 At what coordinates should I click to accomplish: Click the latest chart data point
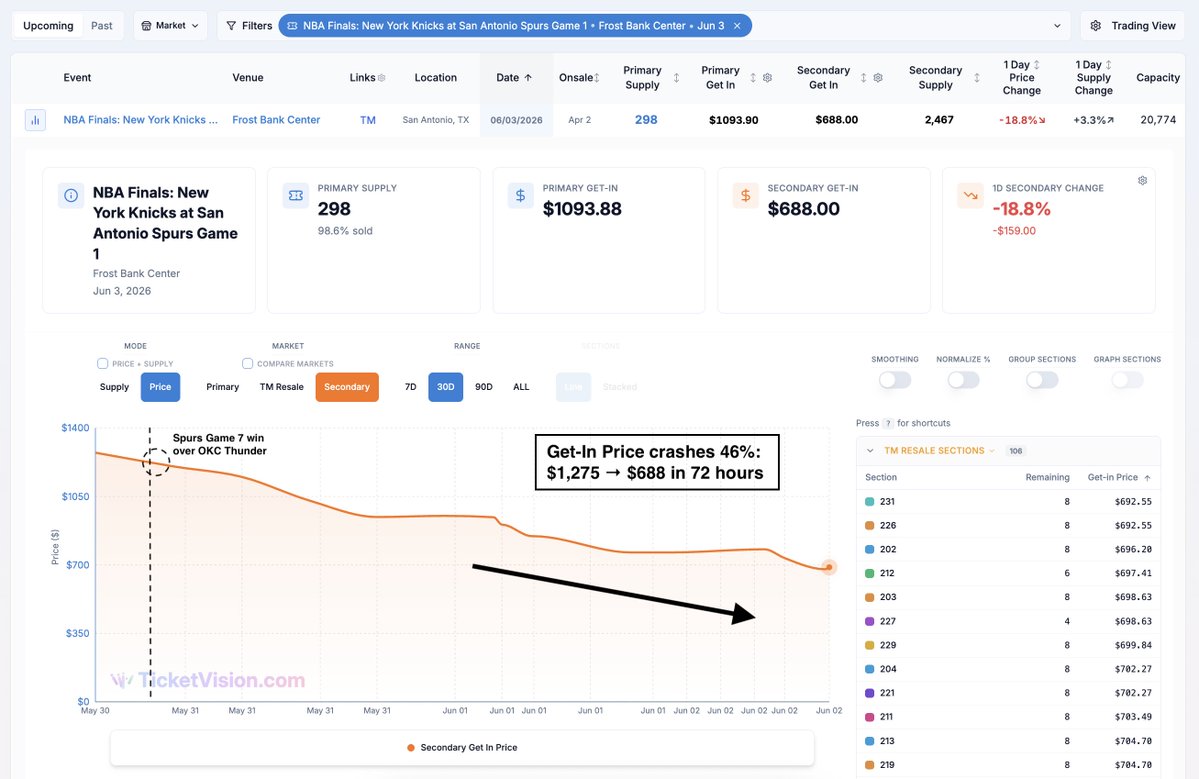(829, 567)
